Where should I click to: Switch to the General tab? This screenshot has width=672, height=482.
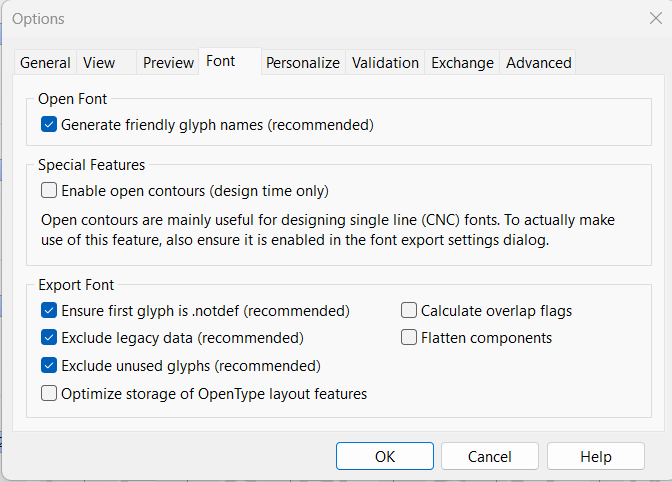pos(45,62)
